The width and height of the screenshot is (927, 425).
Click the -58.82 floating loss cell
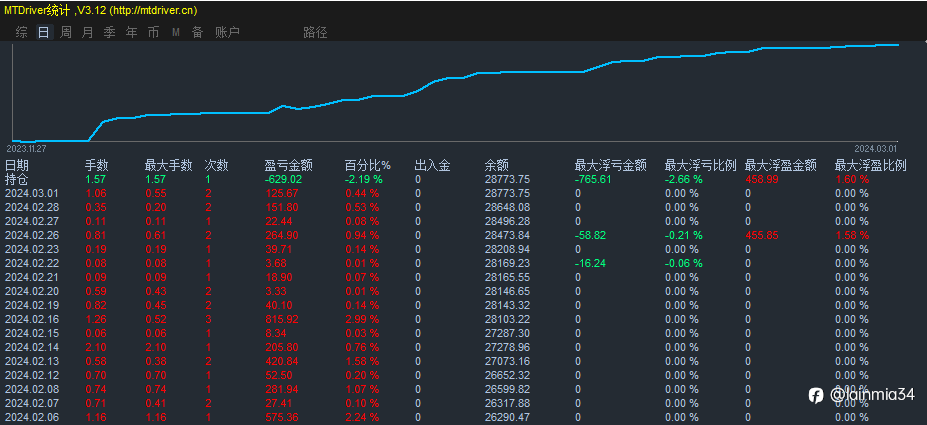tap(590, 235)
